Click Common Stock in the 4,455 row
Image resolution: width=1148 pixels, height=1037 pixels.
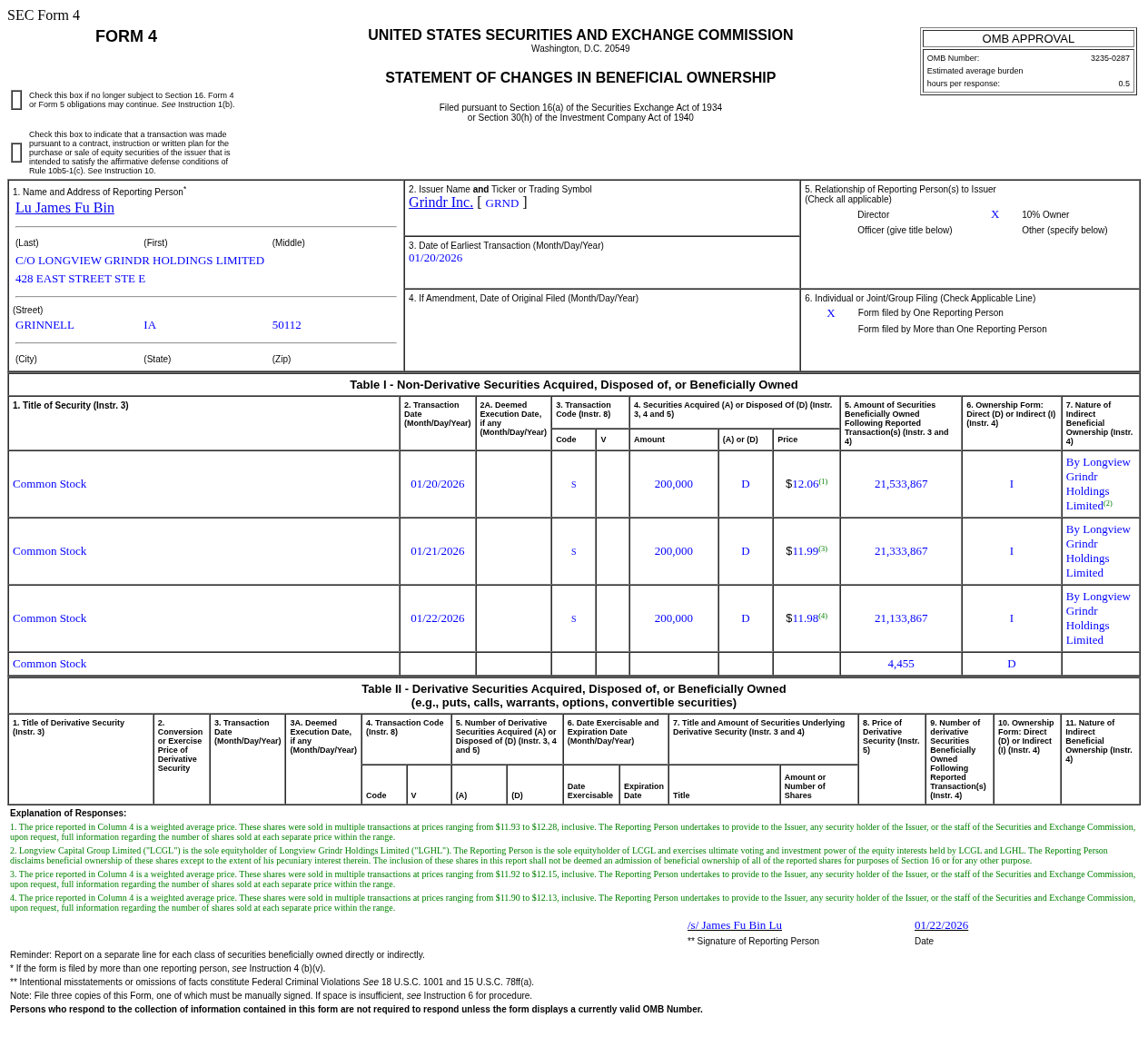50,664
